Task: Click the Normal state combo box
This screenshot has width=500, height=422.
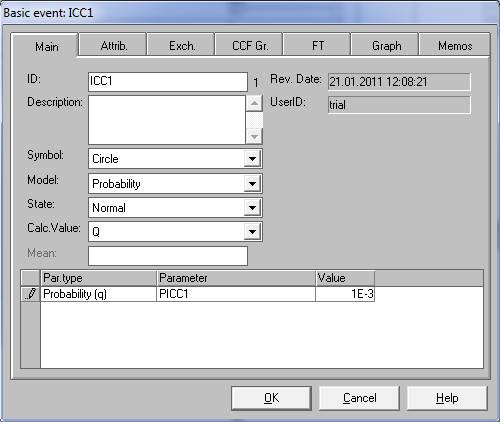Action: (x=175, y=208)
